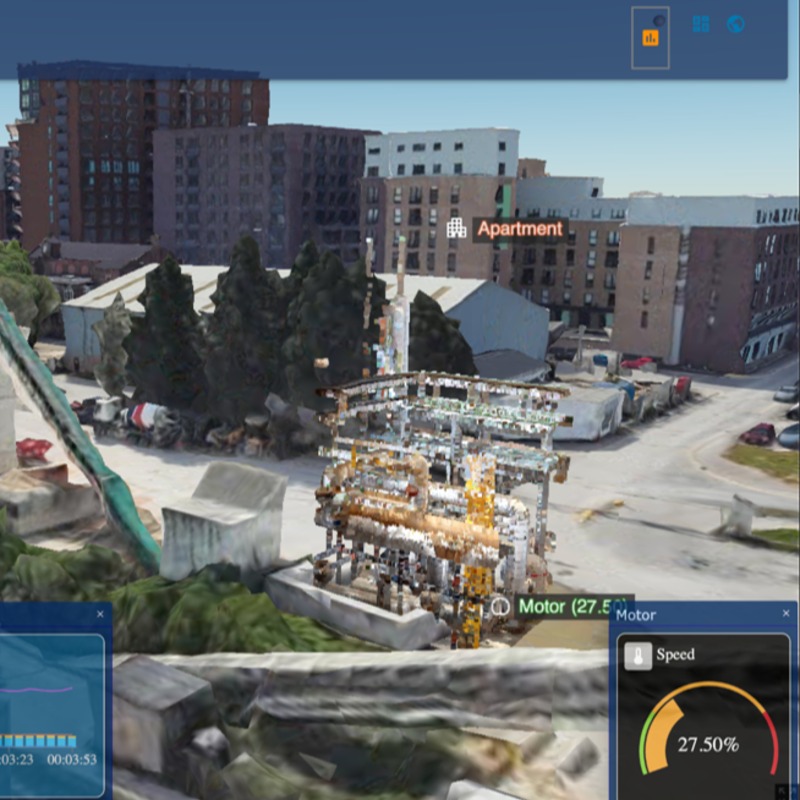Click the Apartment building marker icon
The image size is (800, 800).
(456, 228)
